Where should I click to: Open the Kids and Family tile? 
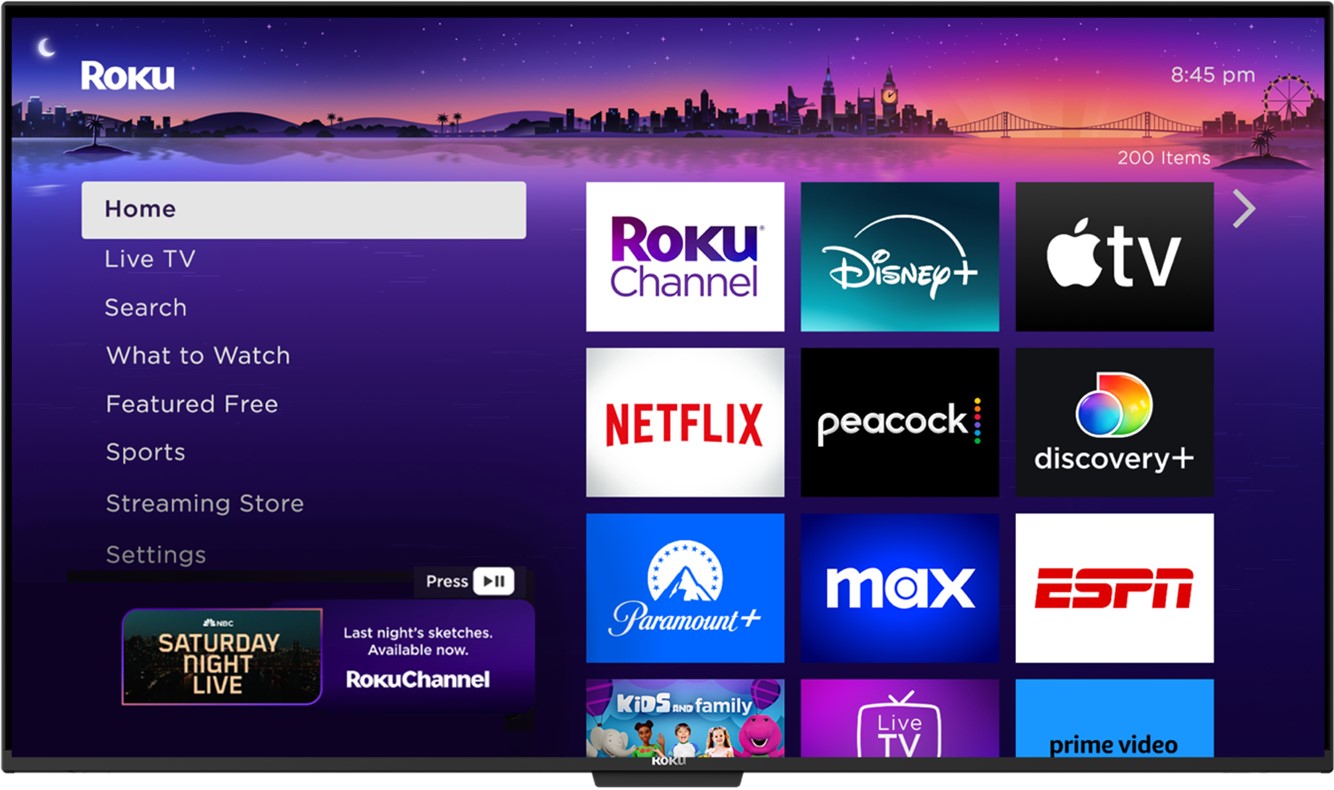pos(685,718)
